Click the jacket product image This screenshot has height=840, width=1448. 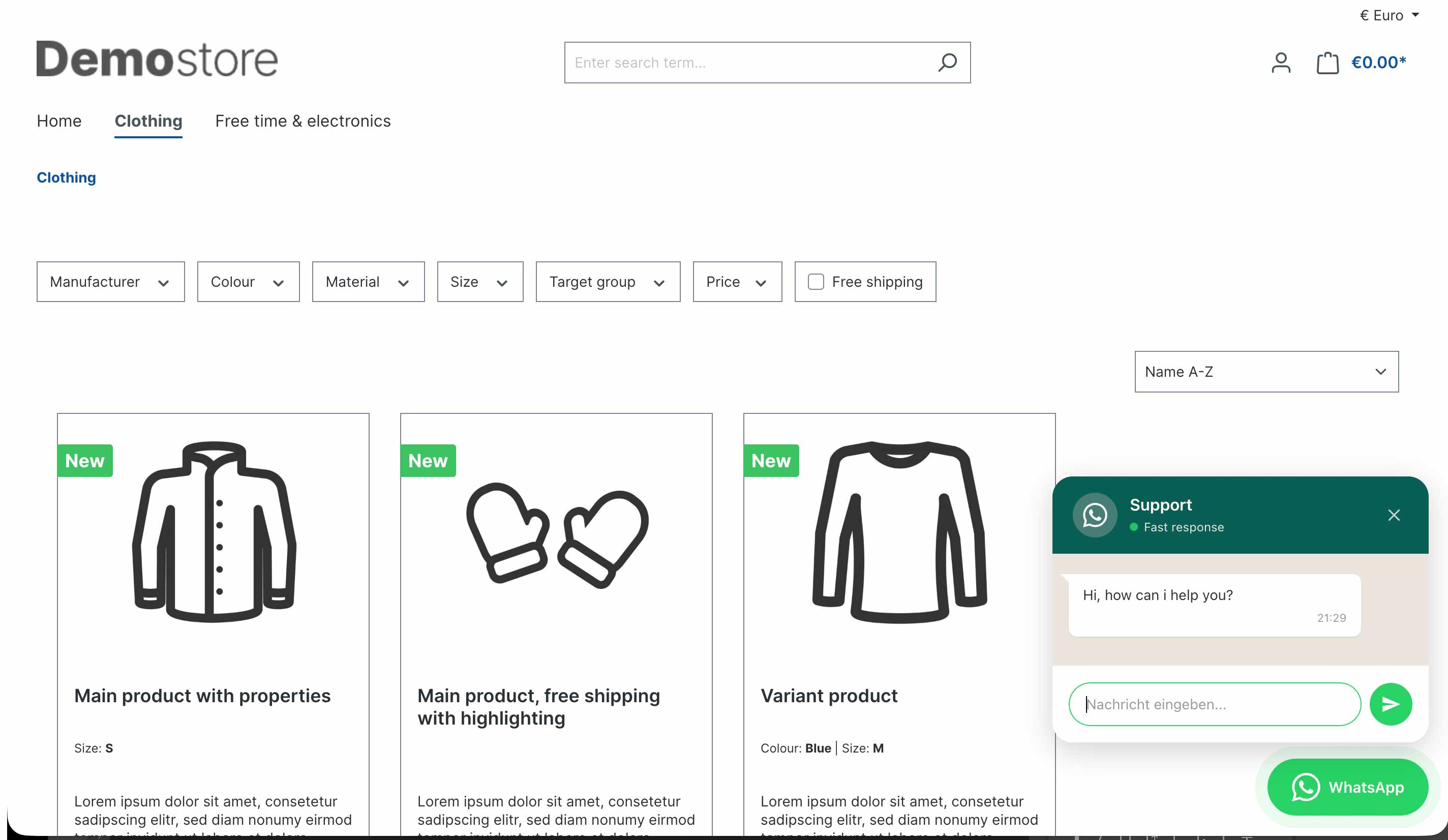point(214,532)
